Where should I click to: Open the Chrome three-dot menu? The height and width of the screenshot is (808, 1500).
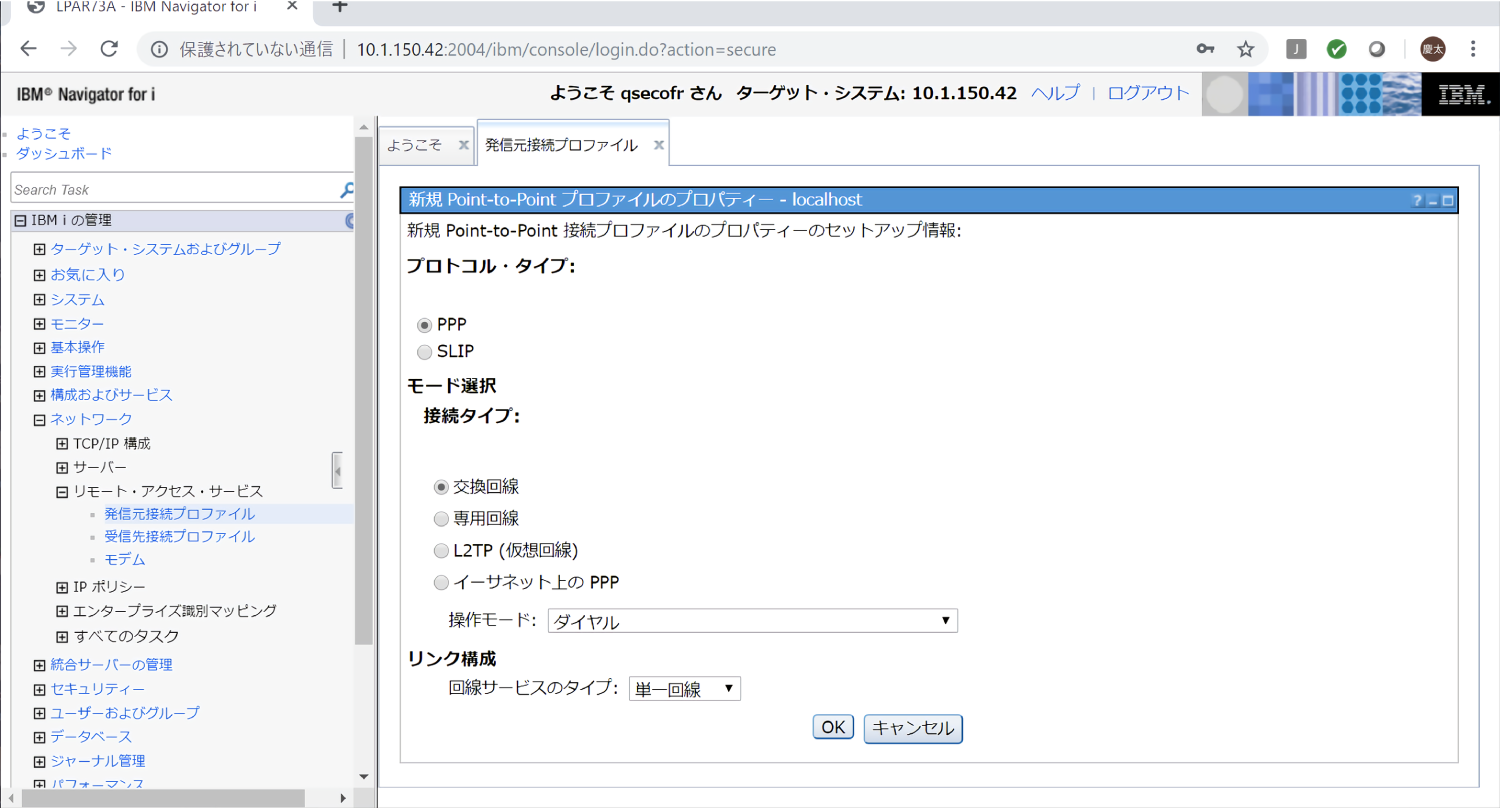[1473, 49]
